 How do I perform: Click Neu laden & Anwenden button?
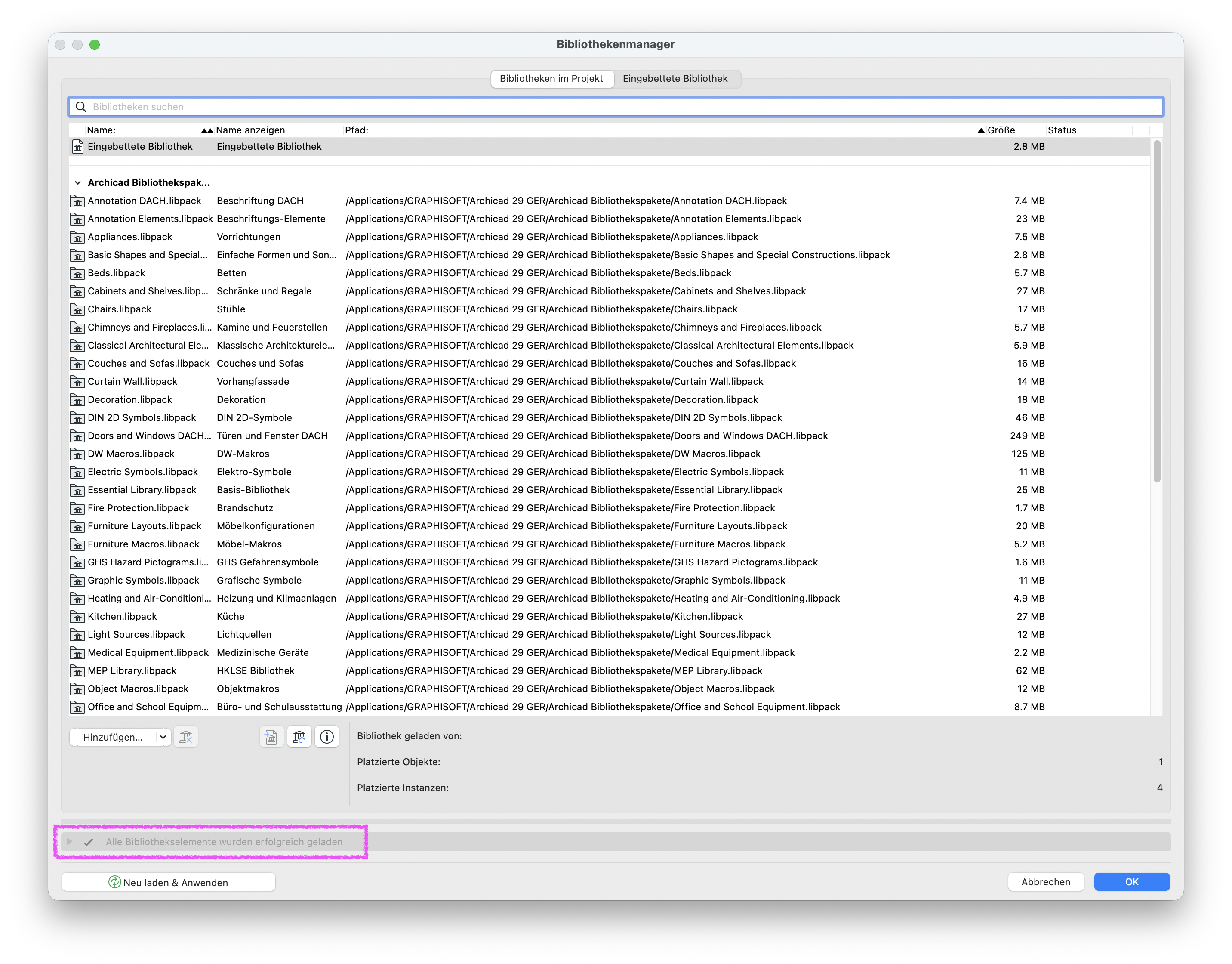169,882
